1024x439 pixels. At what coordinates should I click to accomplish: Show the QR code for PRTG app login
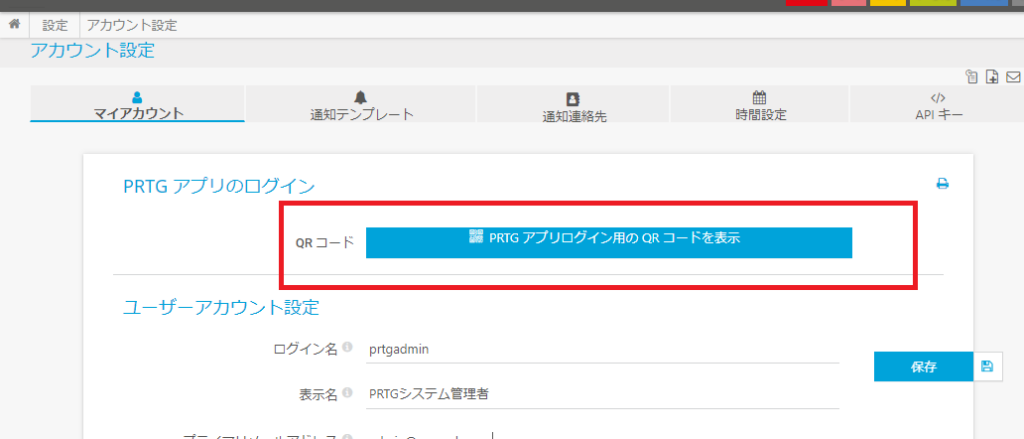tap(609, 243)
